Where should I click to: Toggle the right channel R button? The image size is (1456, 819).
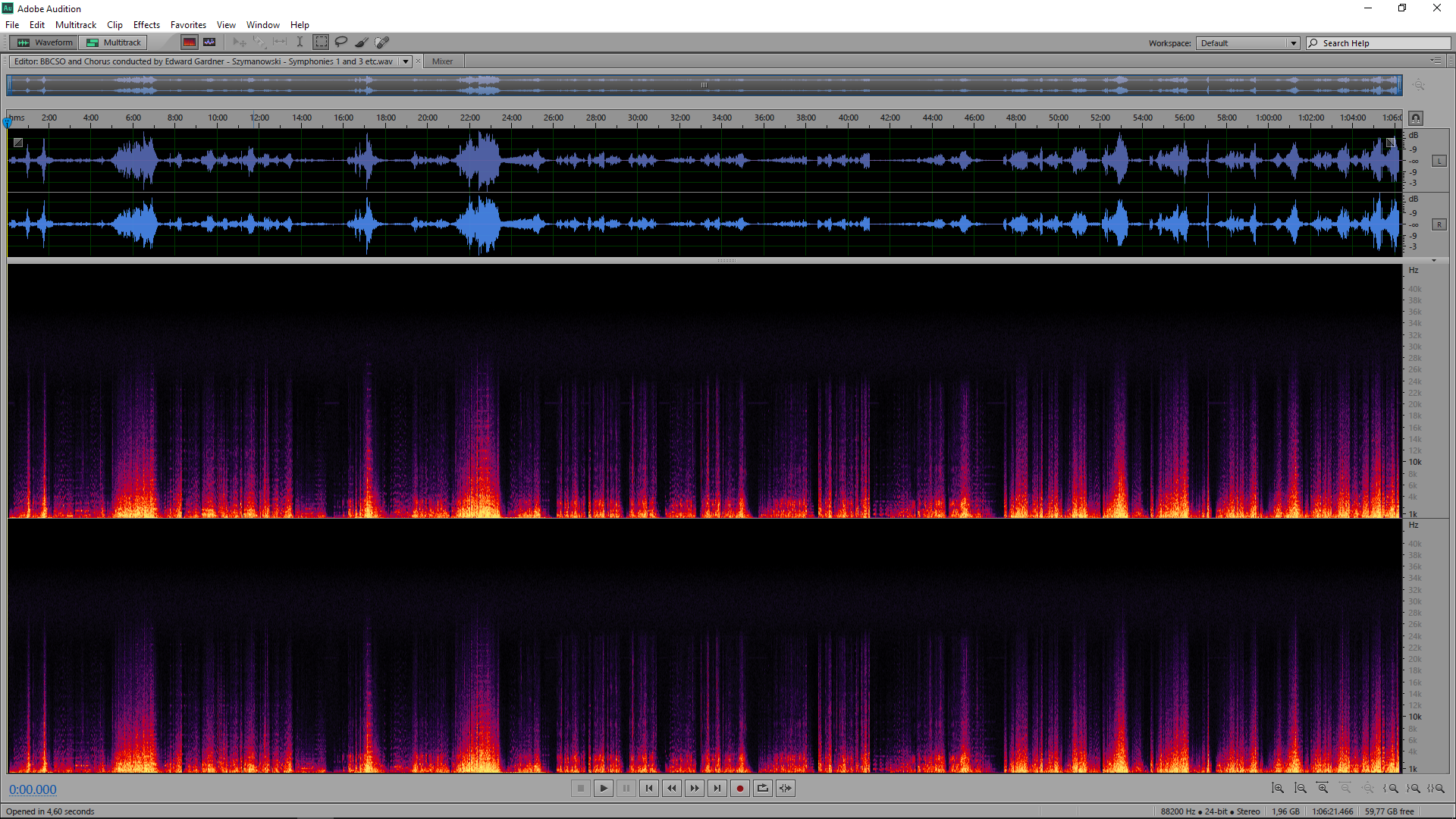pos(1439,224)
